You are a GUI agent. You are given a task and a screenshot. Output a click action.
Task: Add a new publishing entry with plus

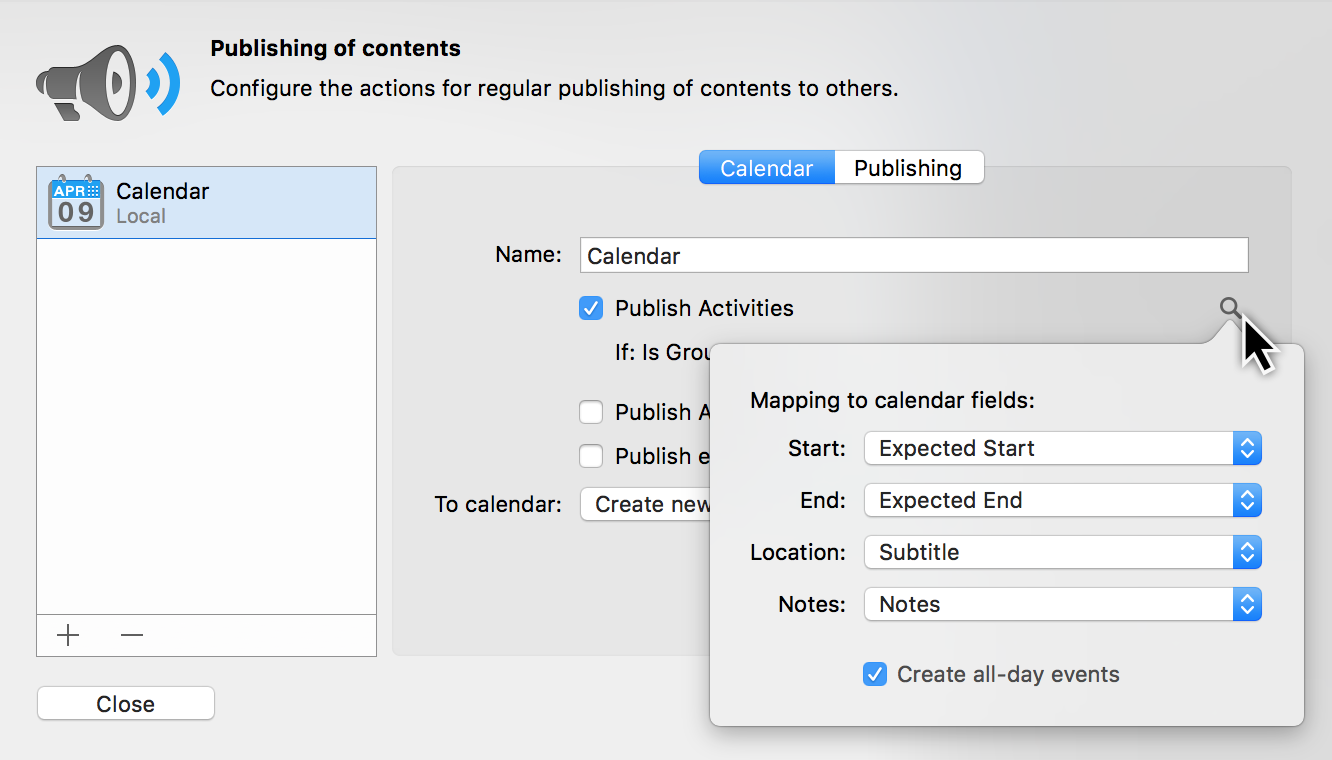point(68,635)
